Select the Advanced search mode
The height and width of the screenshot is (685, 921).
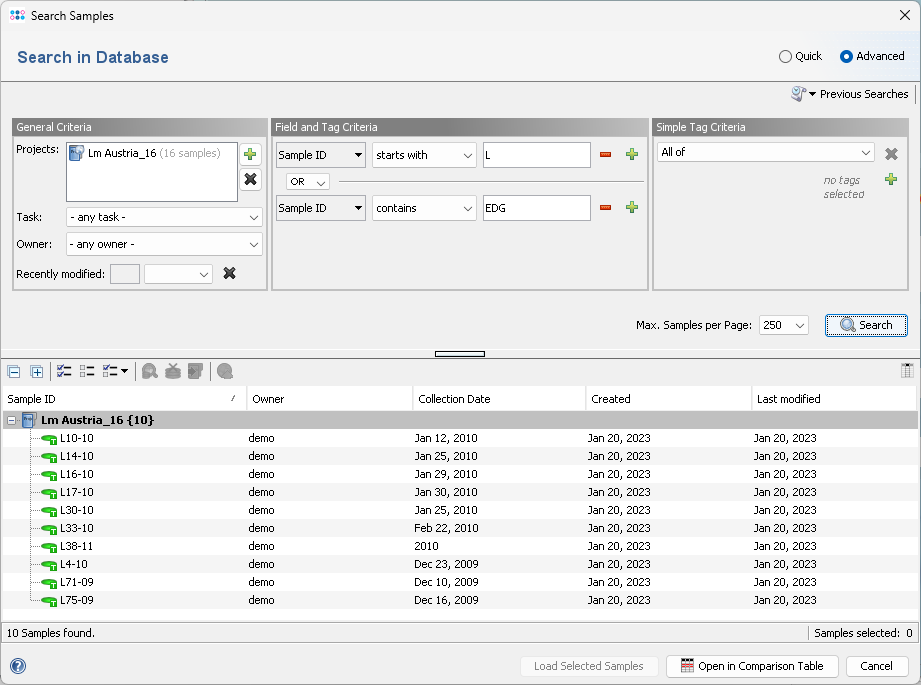click(847, 57)
